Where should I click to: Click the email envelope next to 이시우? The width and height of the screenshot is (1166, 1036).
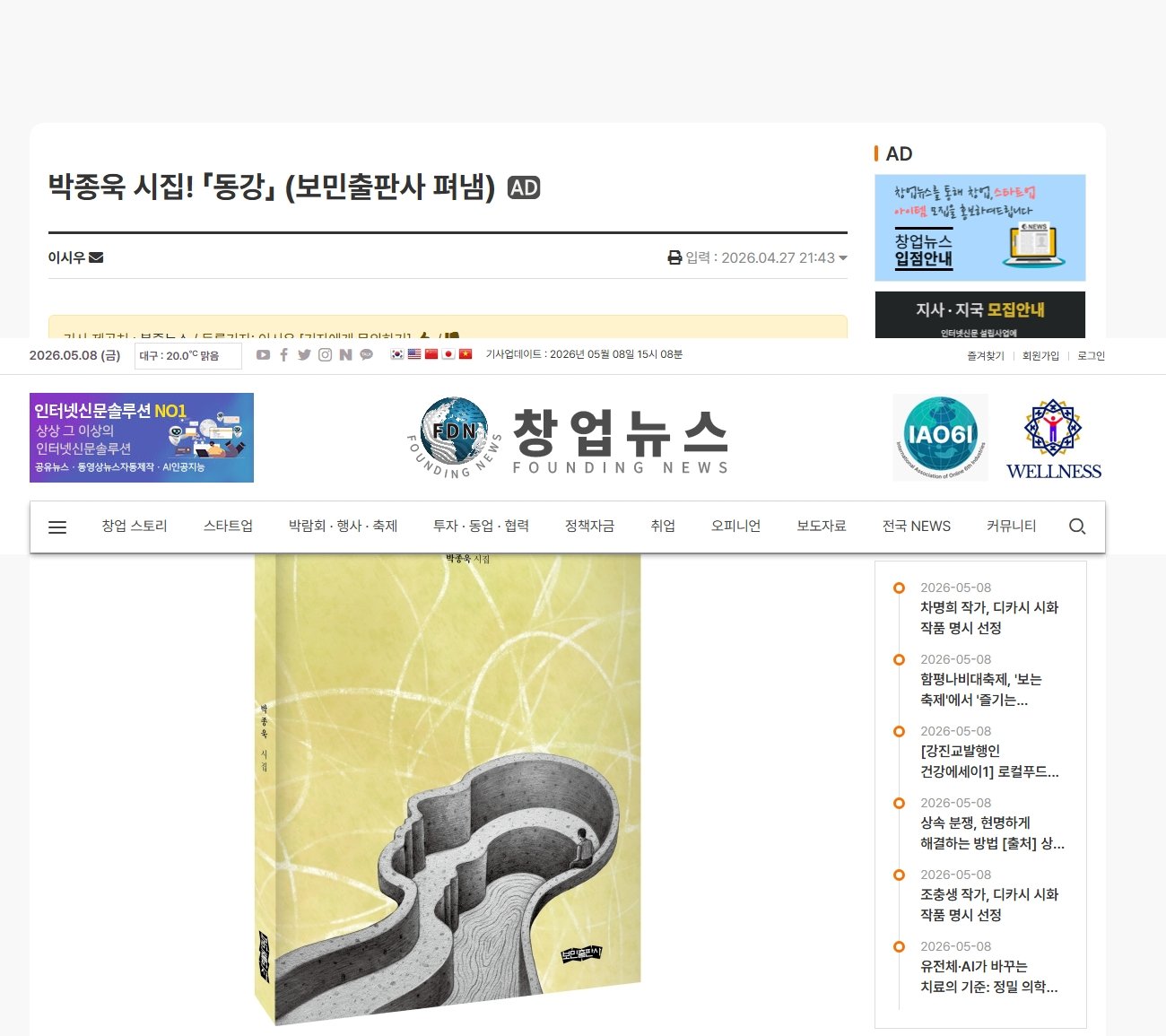tap(96, 257)
